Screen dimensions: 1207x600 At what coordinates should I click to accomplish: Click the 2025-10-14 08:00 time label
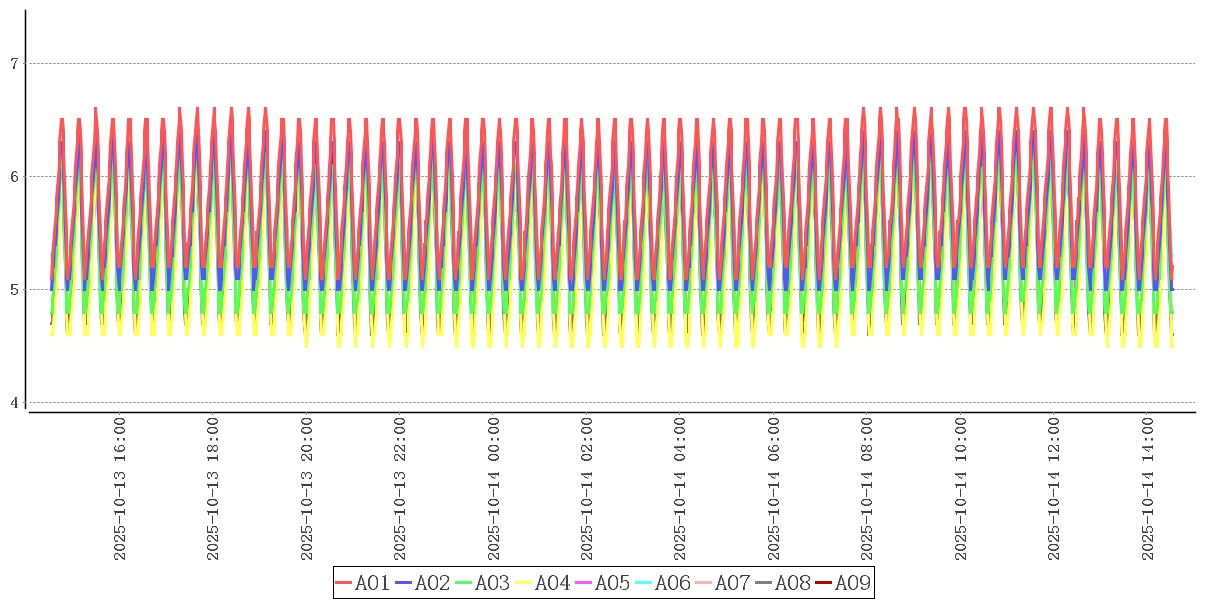pos(867,489)
